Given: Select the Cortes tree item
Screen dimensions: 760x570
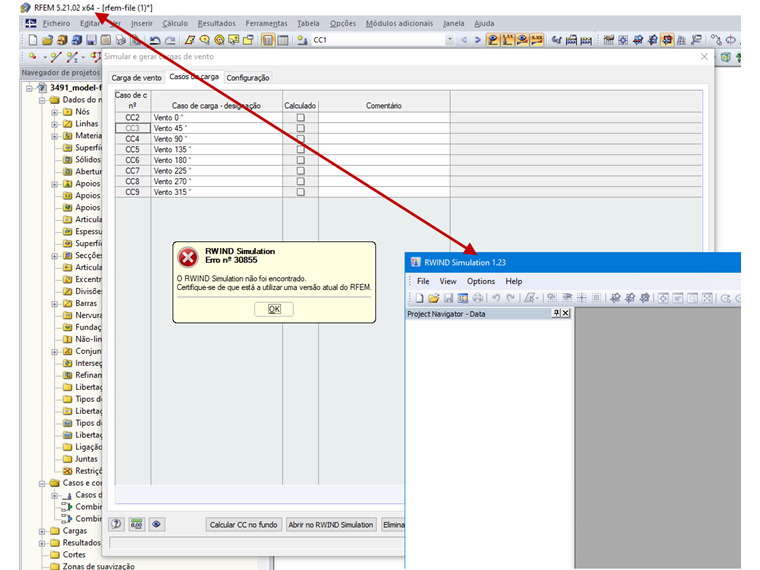Looking at the screenshot, I should (74, 554).
